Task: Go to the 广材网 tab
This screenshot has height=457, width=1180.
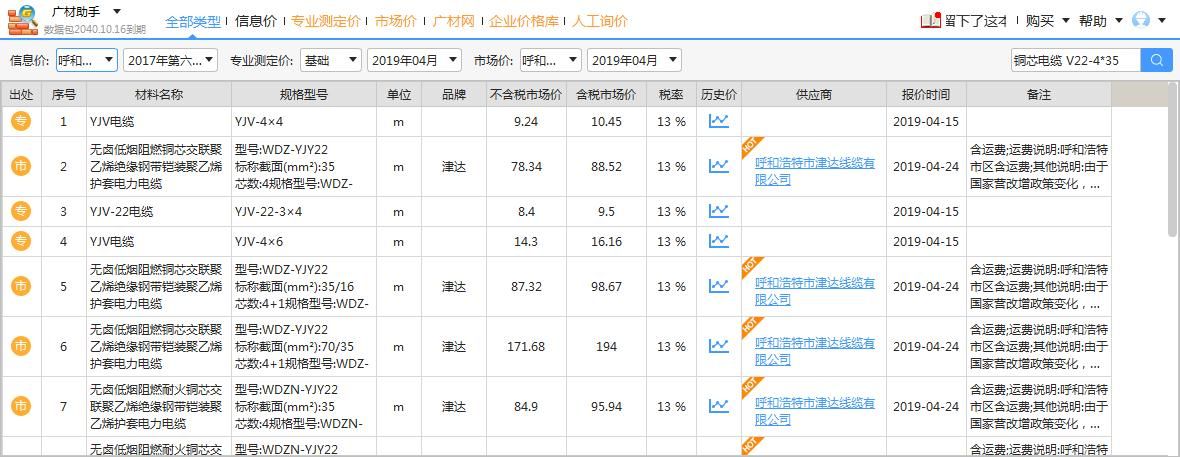Action: click(x=454, y=21)
